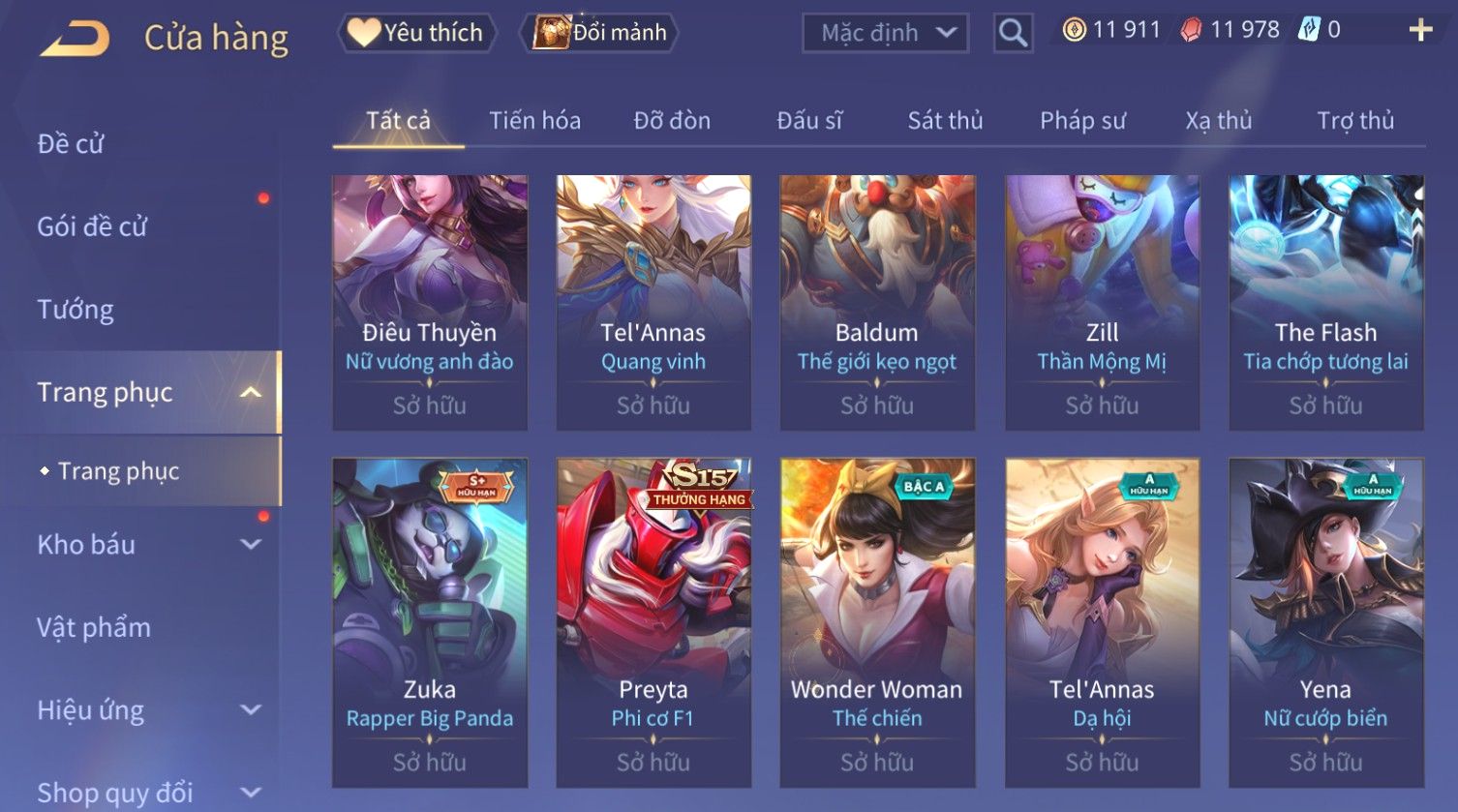Click the plus icon to add currency
Image resolution: width=1458 pixels, height=812 pixels.
[x=1420, y=31]
